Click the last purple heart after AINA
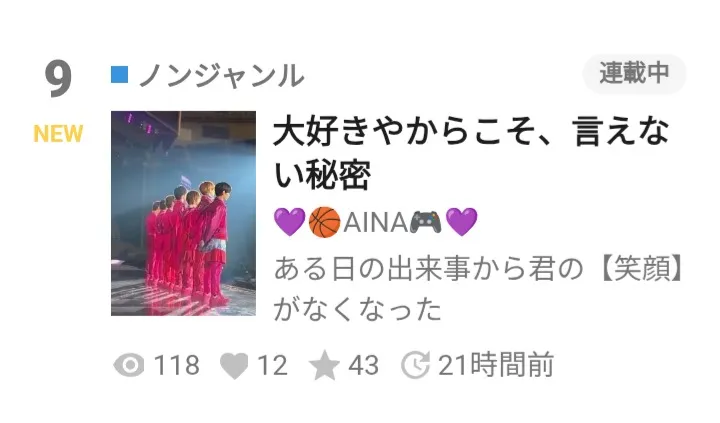Viewport: 720px width, 423px height. pos(461,222)
